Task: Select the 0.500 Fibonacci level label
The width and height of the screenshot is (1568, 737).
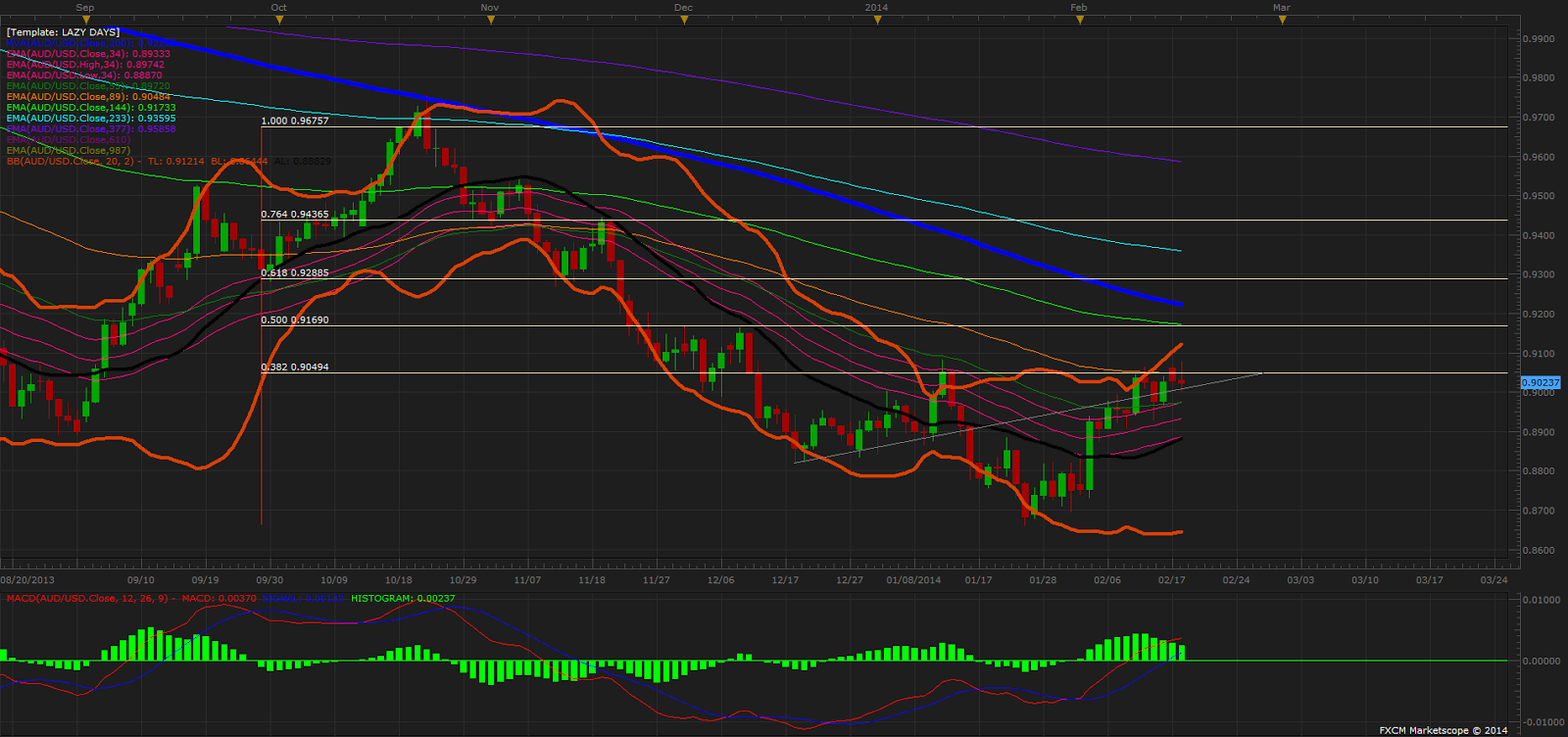Action: click(295, 319)
